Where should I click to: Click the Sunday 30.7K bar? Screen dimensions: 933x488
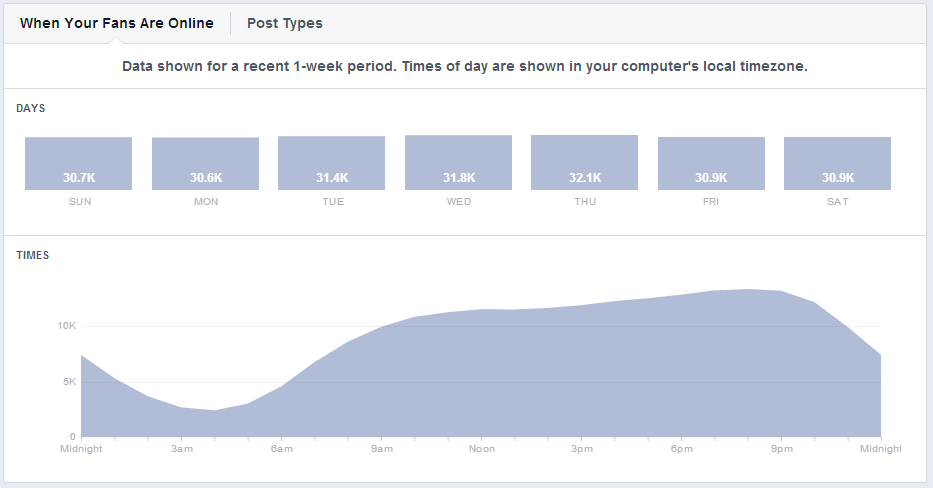point(78,164)
